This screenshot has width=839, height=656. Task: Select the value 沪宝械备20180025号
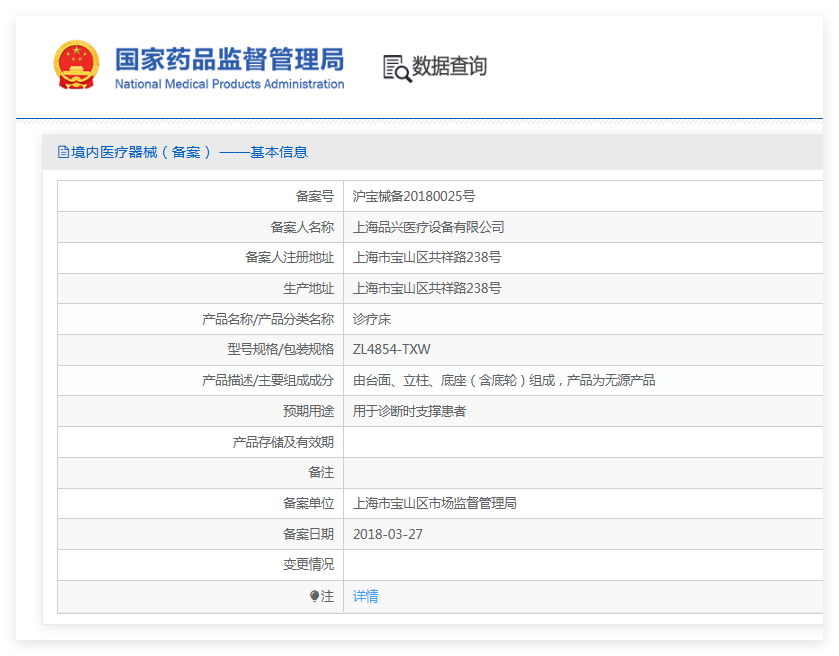pos(414,196)
